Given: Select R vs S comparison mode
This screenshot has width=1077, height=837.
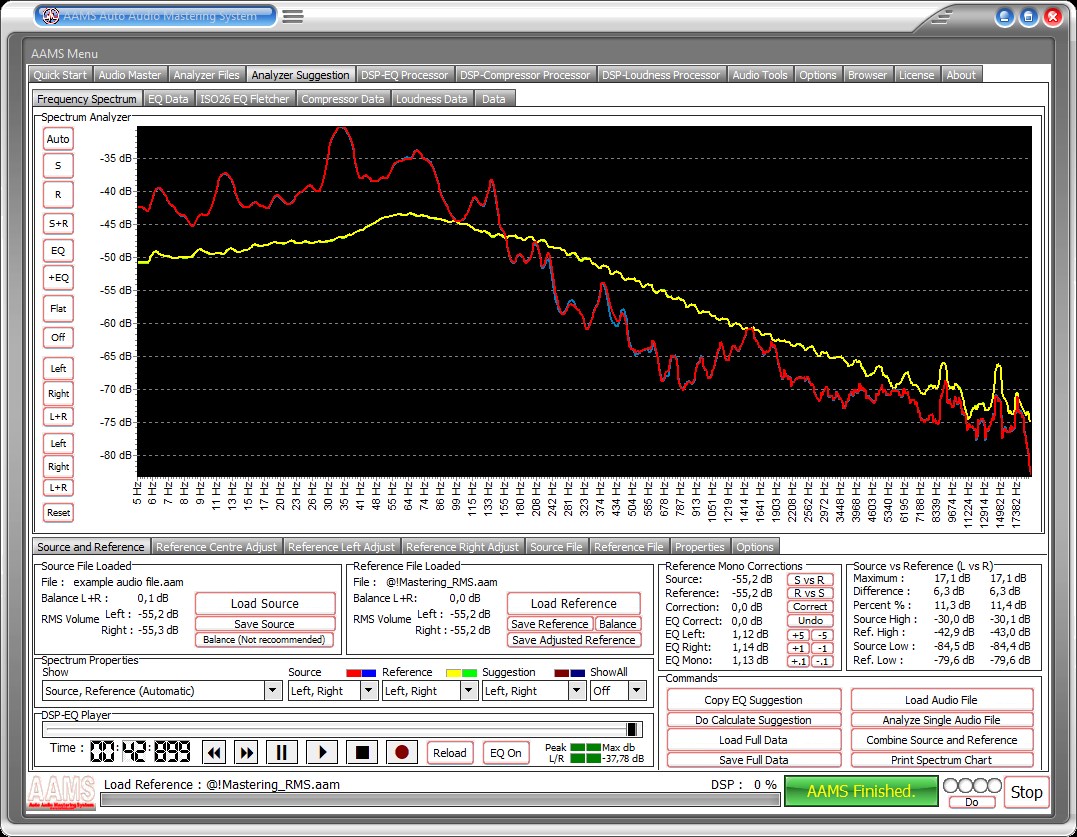Looking at the screenshot, I should click(810, 593).
